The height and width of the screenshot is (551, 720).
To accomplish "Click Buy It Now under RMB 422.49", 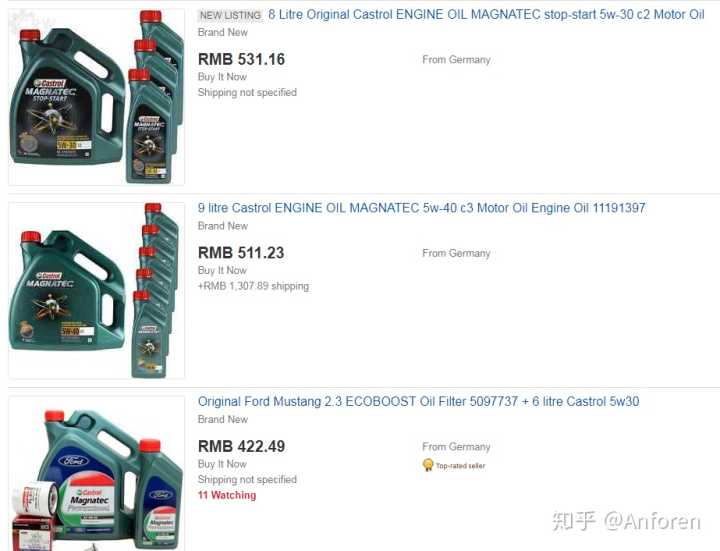I will coord(222,464).
